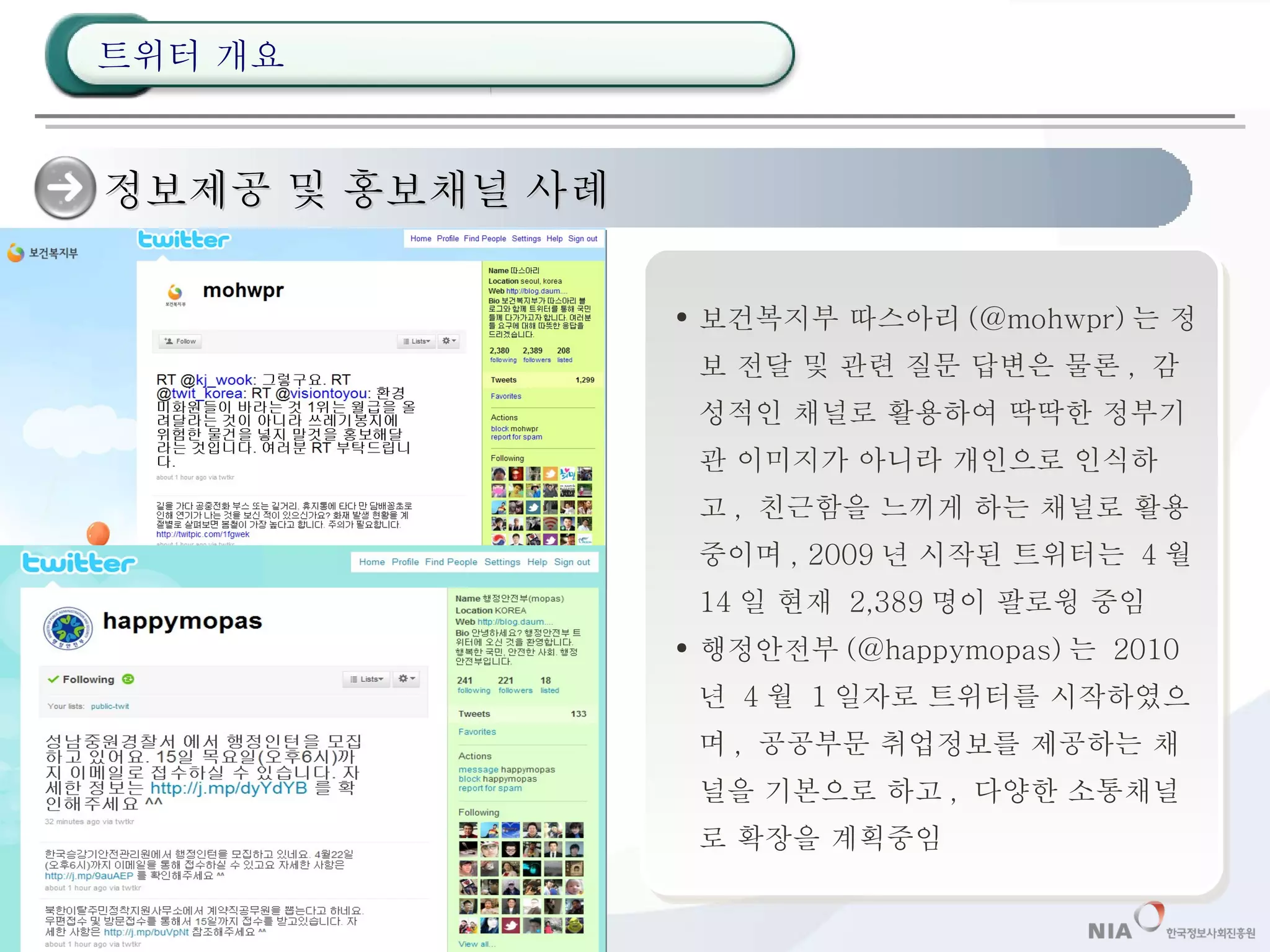The height and width of the screenshot is (952, 1270).
Task: Click Sign out in the top Twitter nav
Action: click(582, 239)
